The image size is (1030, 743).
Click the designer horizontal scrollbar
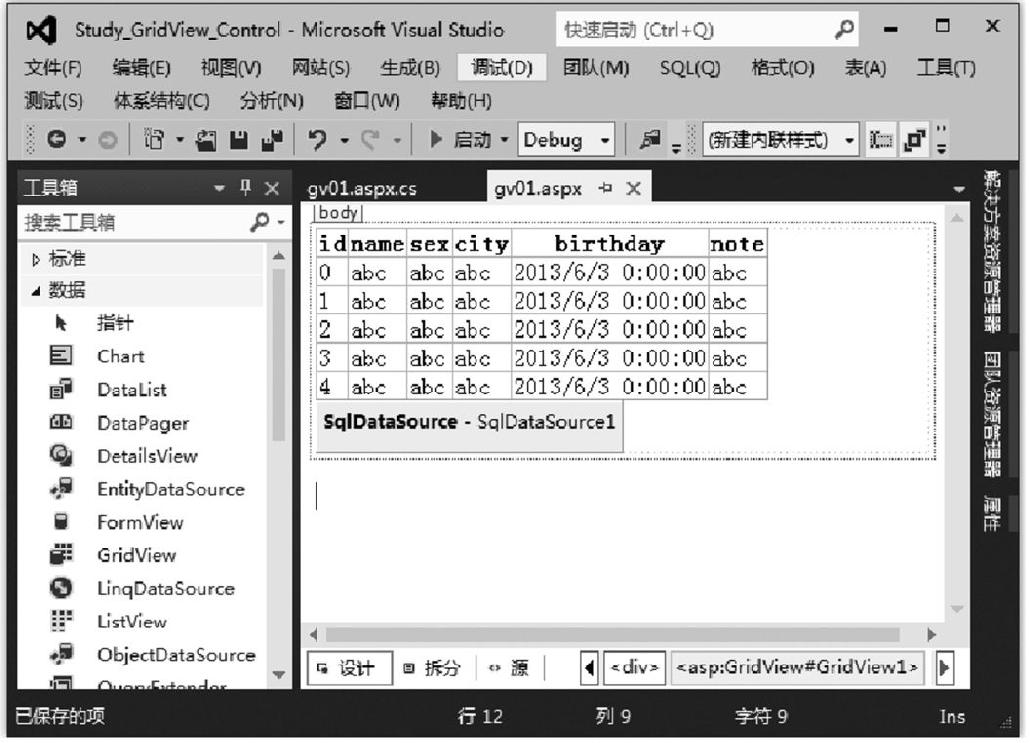[x=612, y=635]
